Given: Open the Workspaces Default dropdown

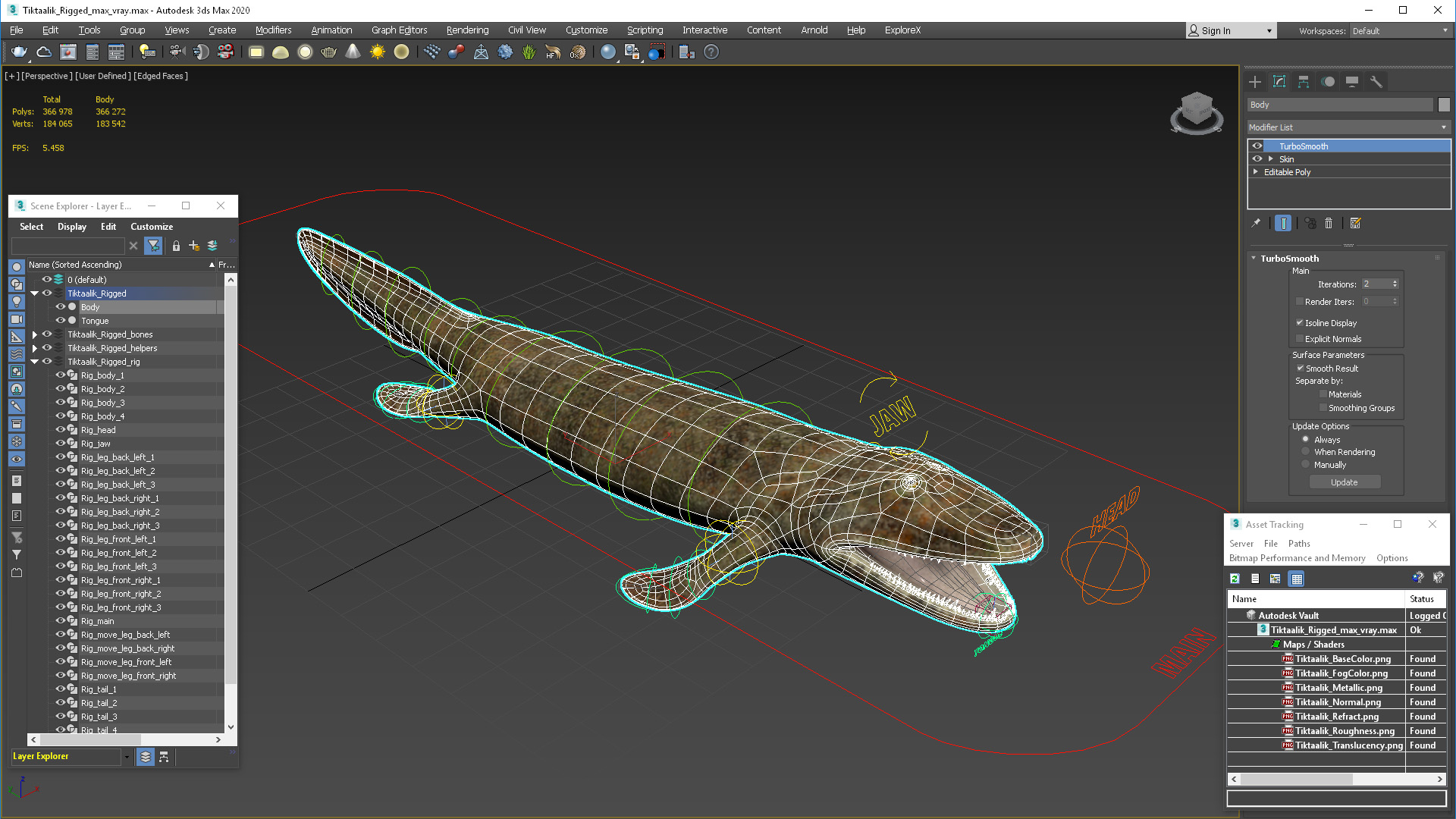Looking at the screenshot, I should click(x=1400, y=31).
